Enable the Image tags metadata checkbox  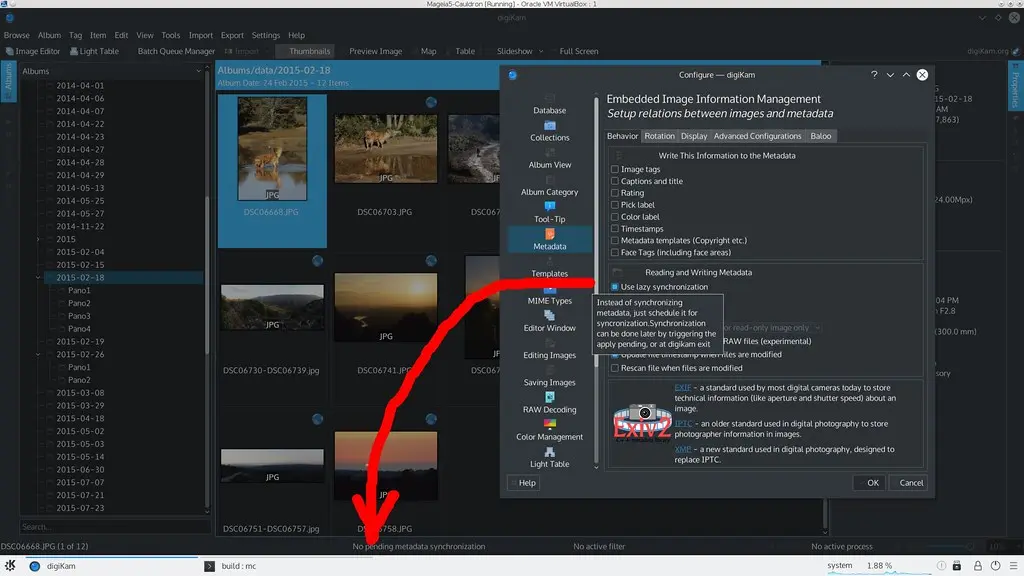coord(615,169)
